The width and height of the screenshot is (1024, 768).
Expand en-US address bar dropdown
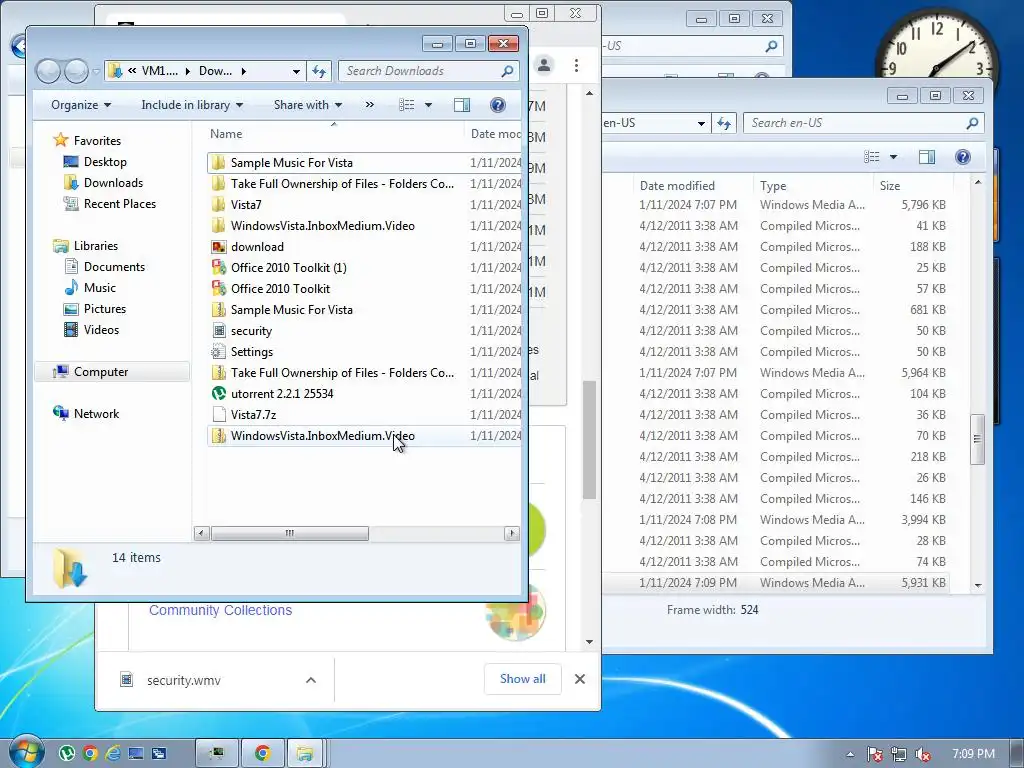pyautogui.click(x=701, y=123)
